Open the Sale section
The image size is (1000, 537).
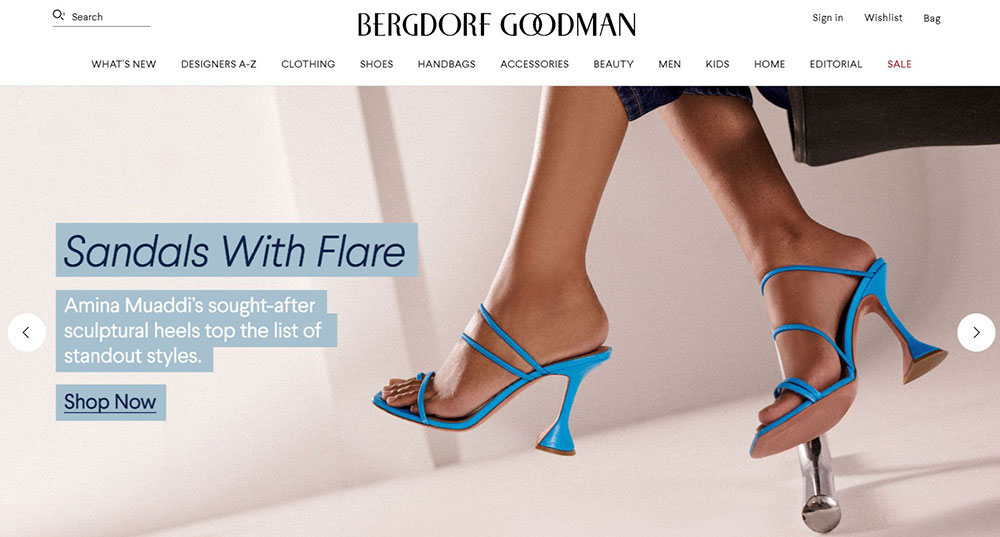pos(899,64)
